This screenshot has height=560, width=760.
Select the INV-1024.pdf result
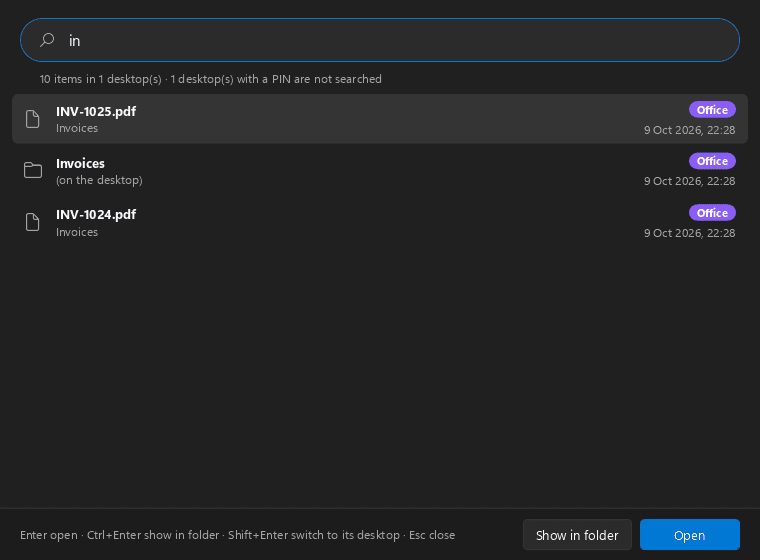[x=380, y=223]
